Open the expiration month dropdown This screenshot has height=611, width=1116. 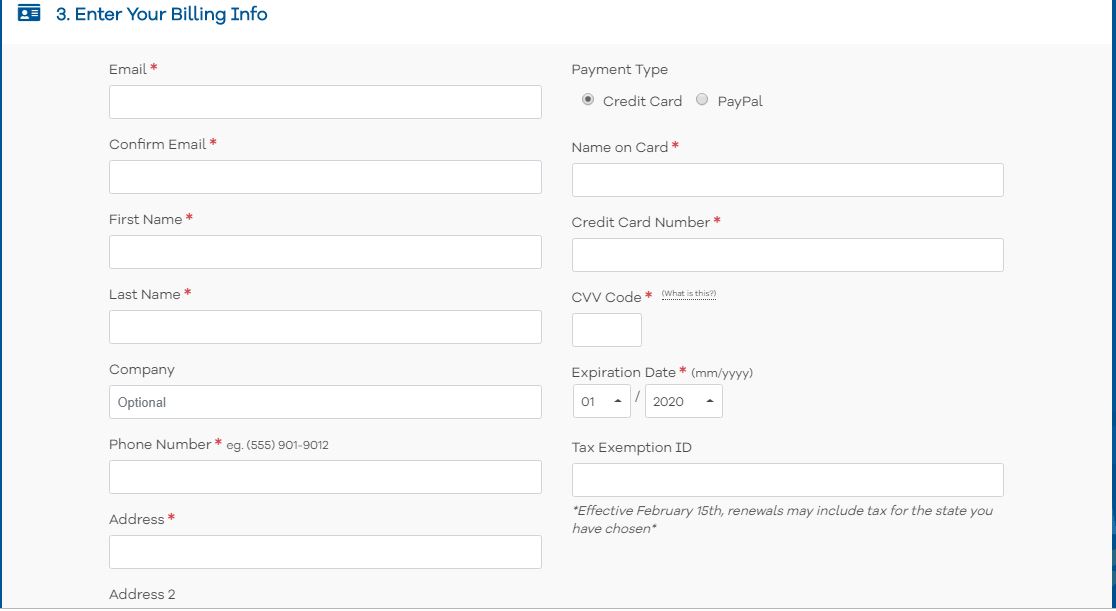pos(601,401)
